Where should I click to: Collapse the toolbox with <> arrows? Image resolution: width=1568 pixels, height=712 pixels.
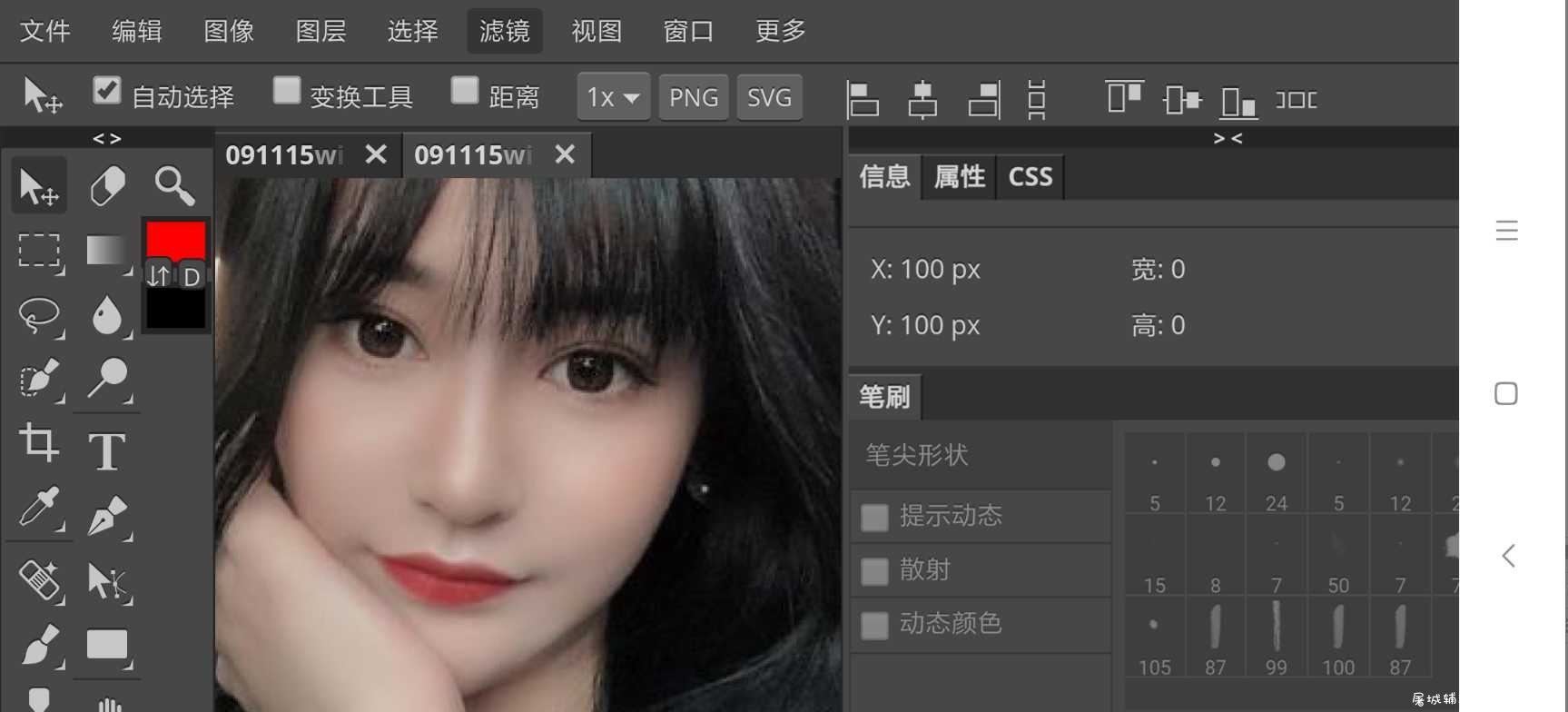[x=107, y=138]
